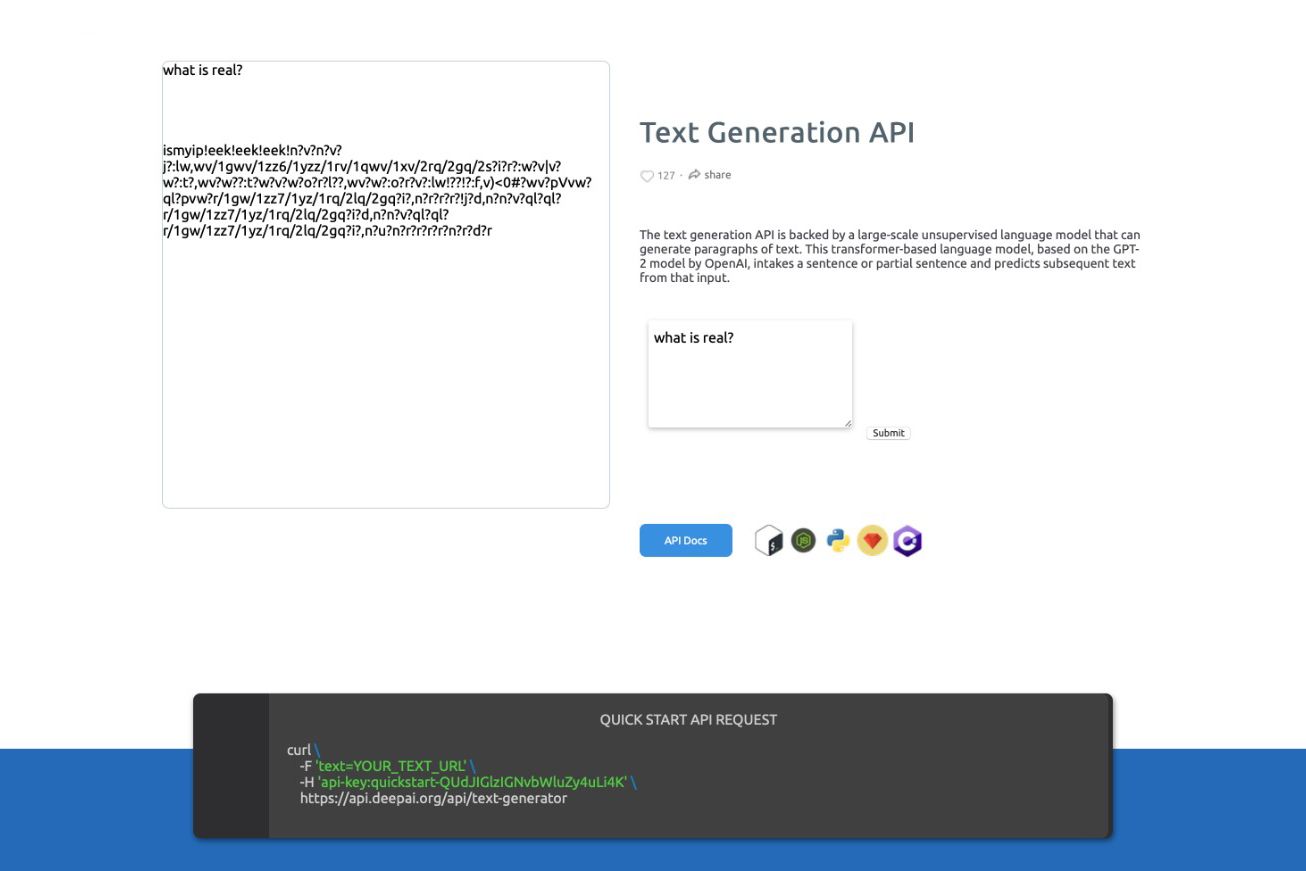
Task: Click the heart like icon
Action: pyautogui.click(x=646, y=176)
